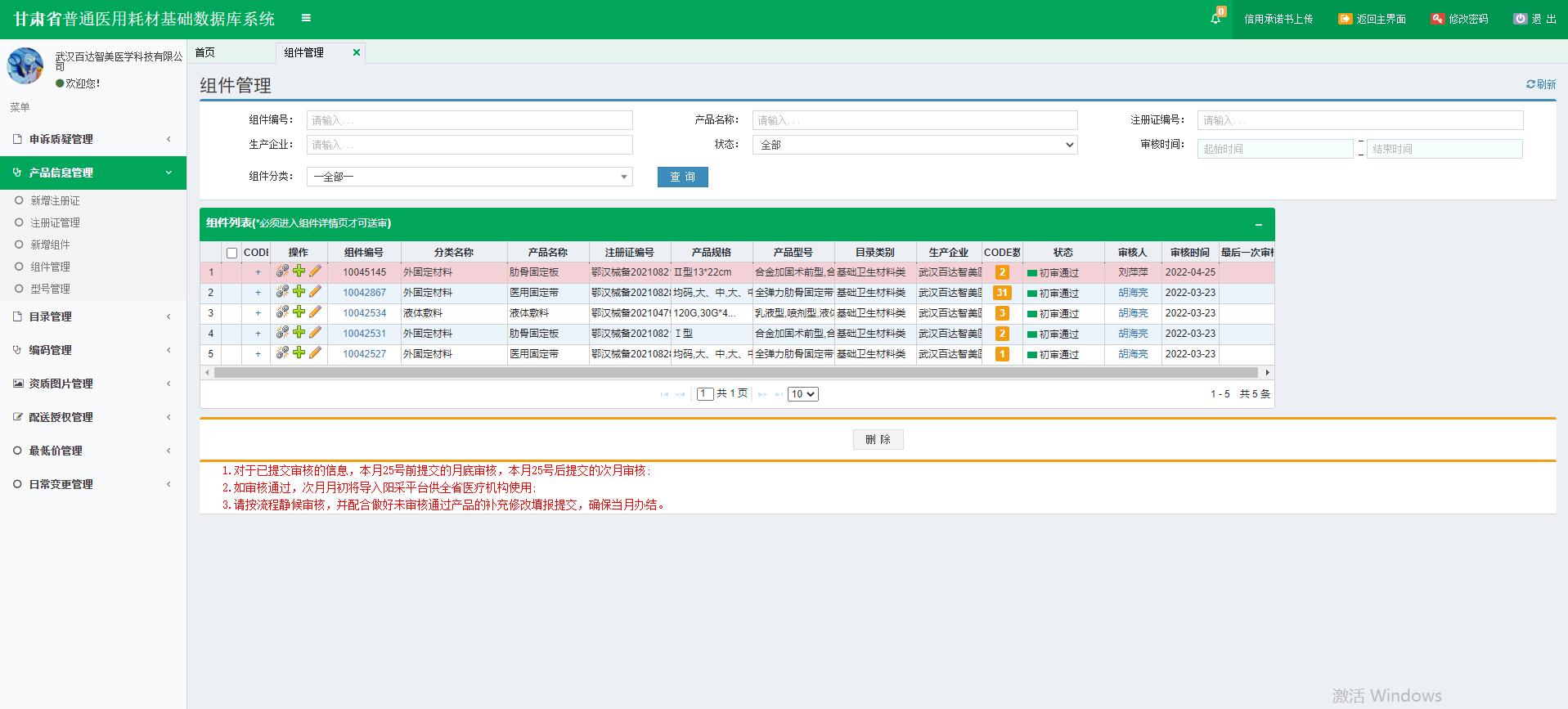Image resolution: width=1568 pixels, height=709 pixels.
Task: Check the select-all checkbox in table header
Action: (x=232, y=253)
